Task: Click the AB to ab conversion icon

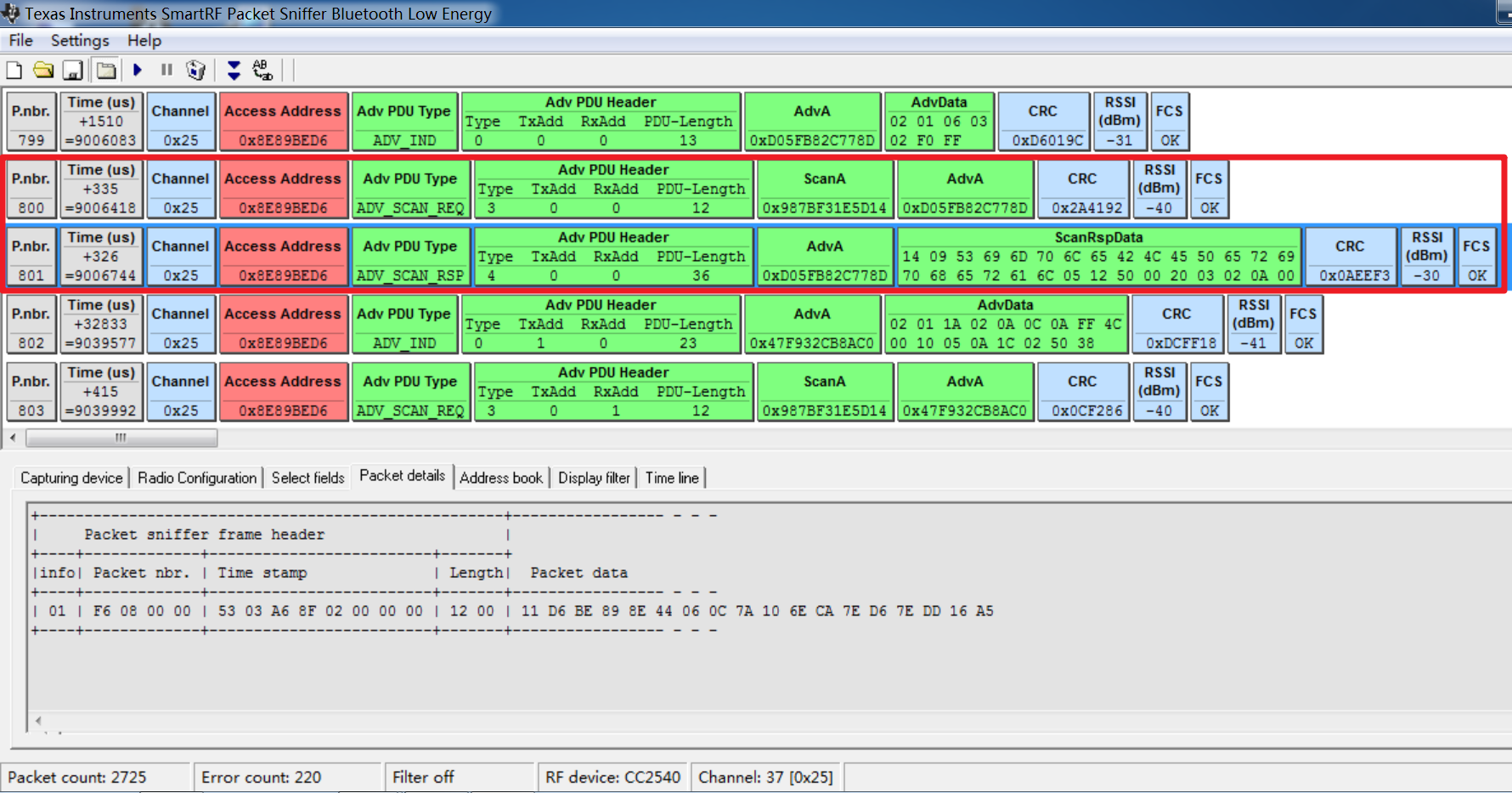Action: [262, 71]
